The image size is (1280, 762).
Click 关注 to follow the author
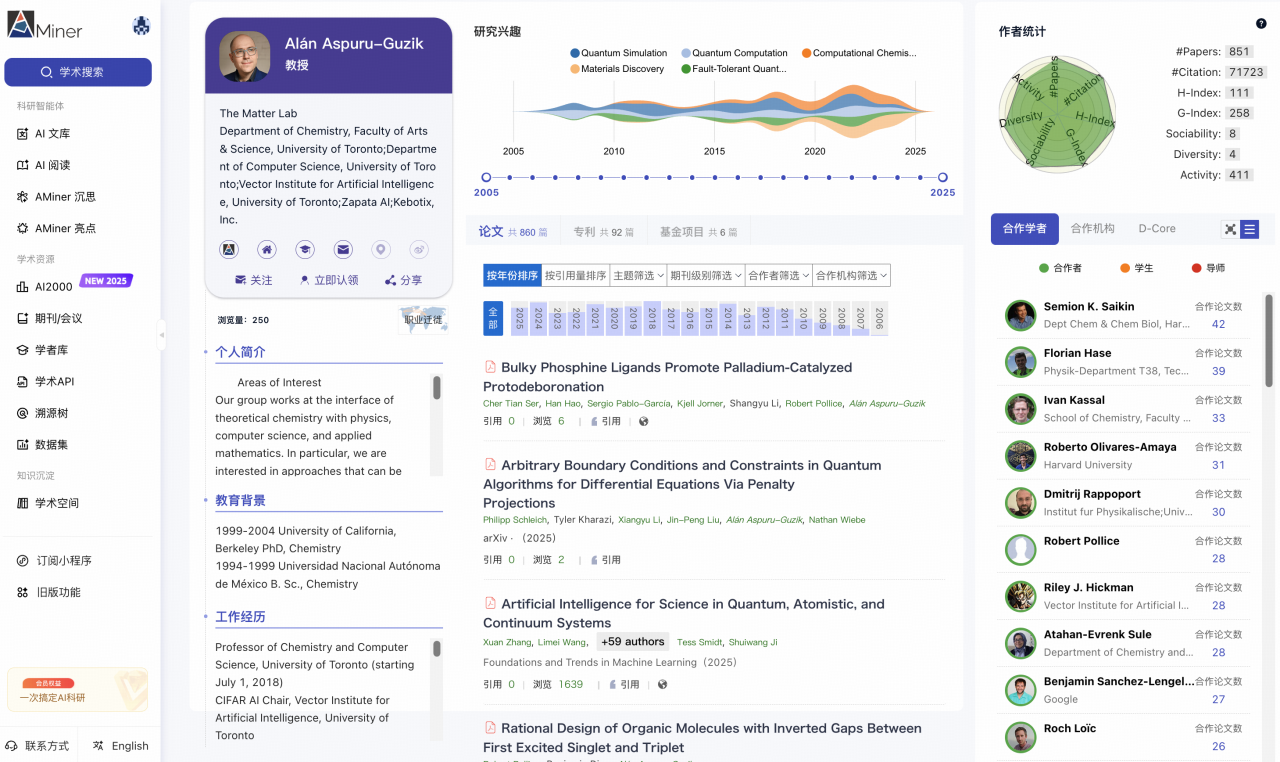254,280
